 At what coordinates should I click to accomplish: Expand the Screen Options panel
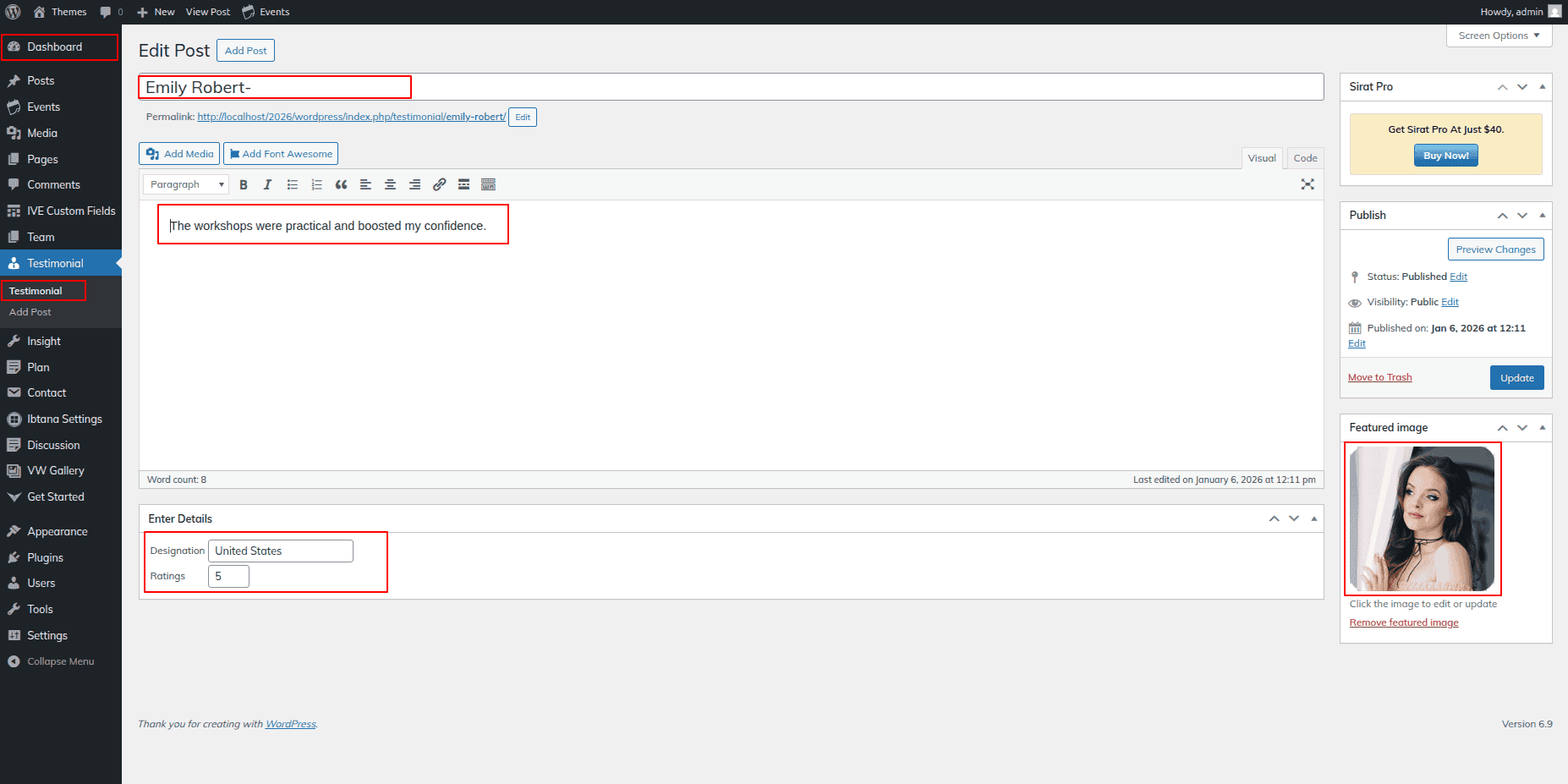tap(1499, 36)
